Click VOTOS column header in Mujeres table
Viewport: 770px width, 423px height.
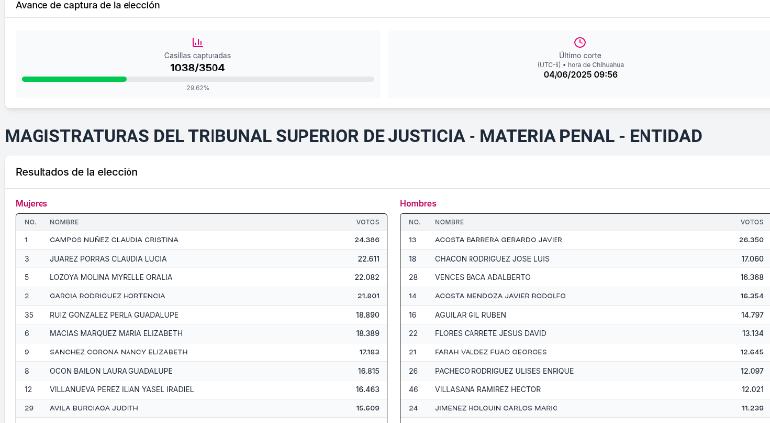[x=368, y=222]
